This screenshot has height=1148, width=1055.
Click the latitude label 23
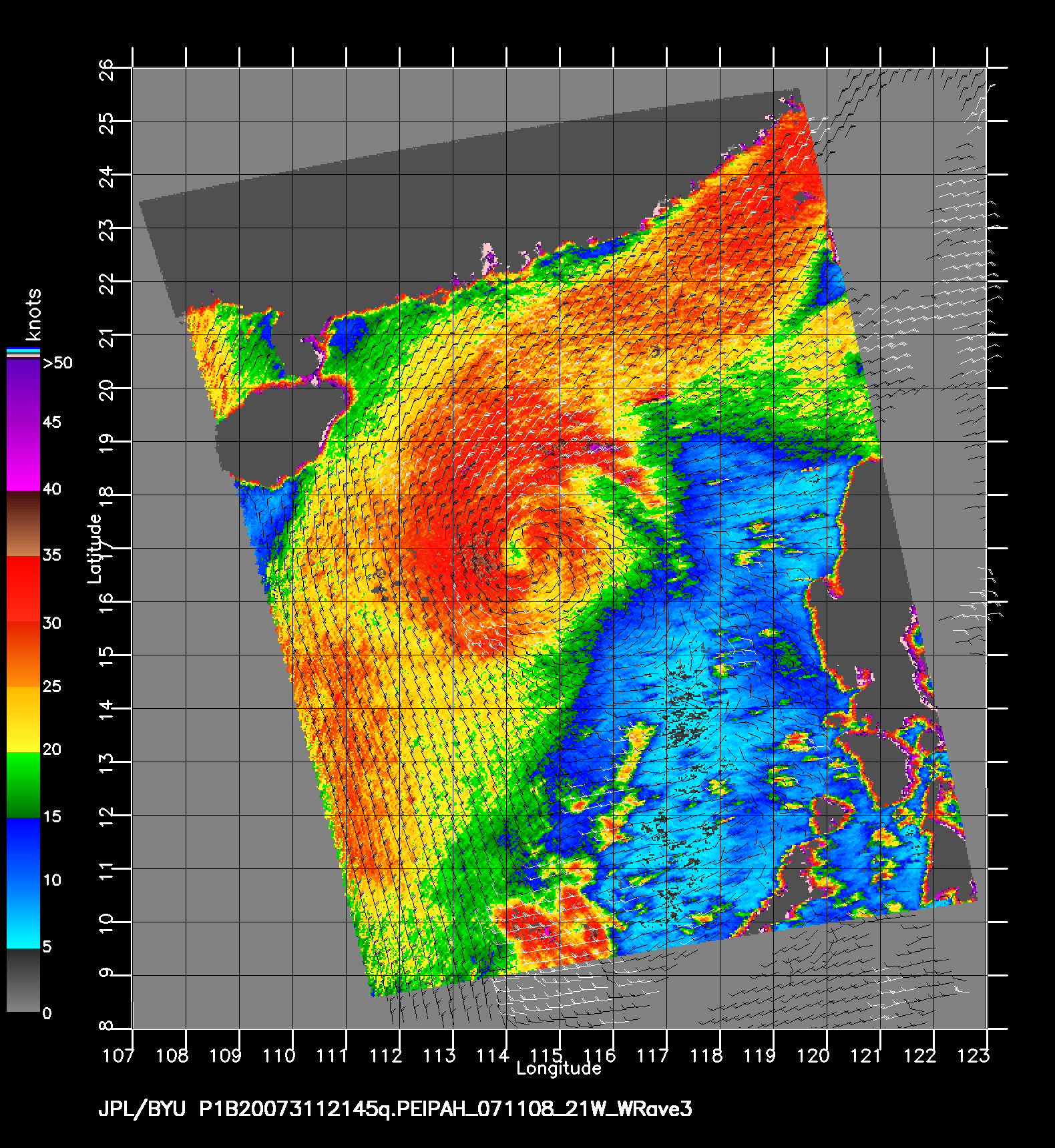click(107, 230)
